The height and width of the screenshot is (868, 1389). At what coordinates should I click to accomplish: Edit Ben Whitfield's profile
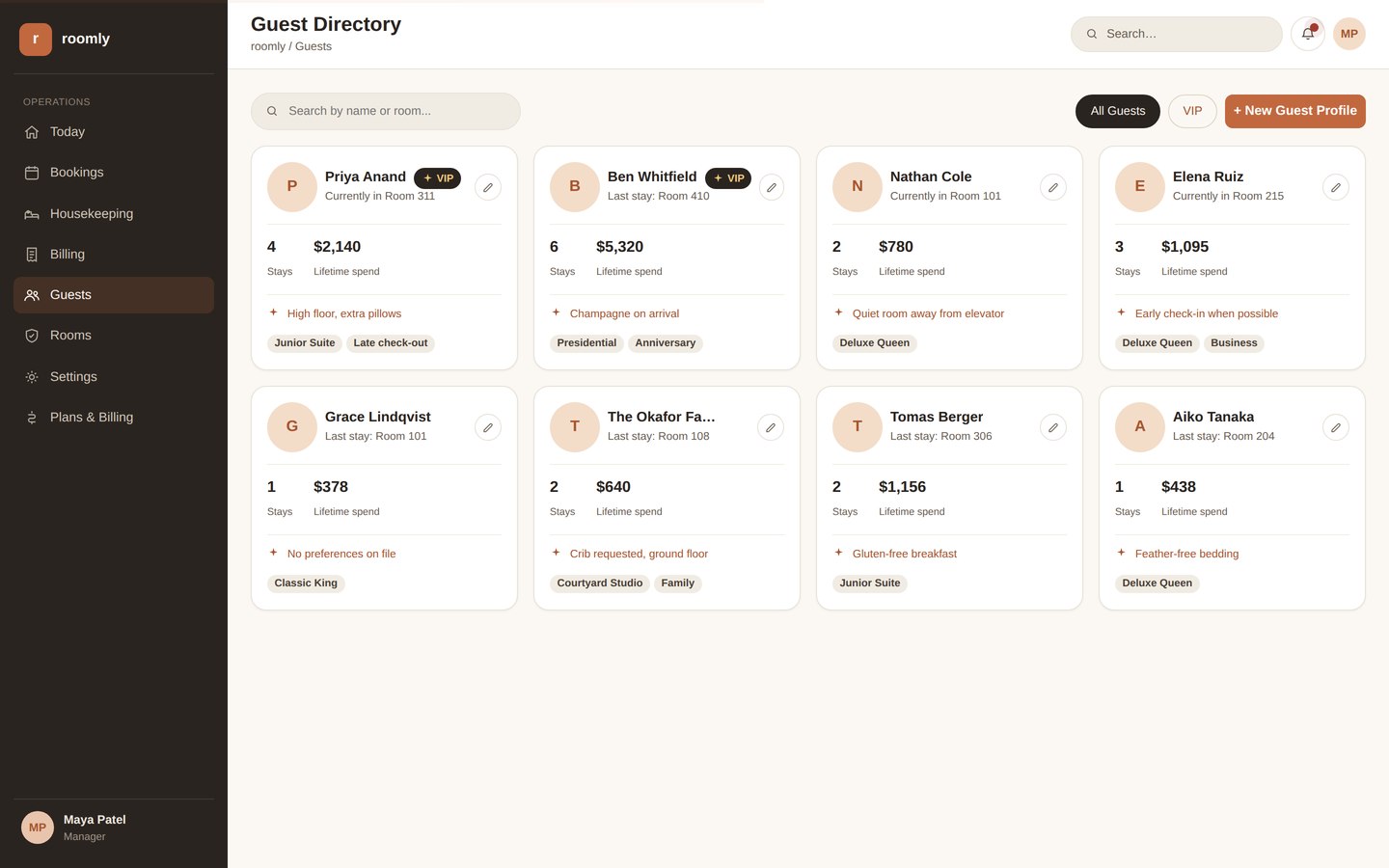(x=771, y=187)
